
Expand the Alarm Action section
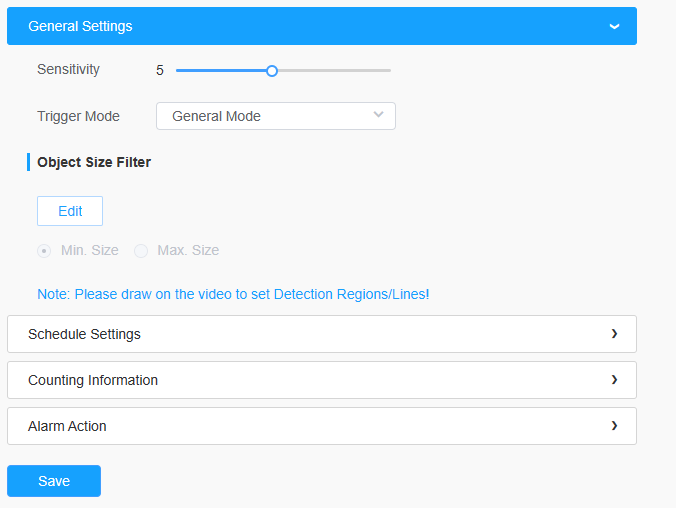[x=322, y=426]
